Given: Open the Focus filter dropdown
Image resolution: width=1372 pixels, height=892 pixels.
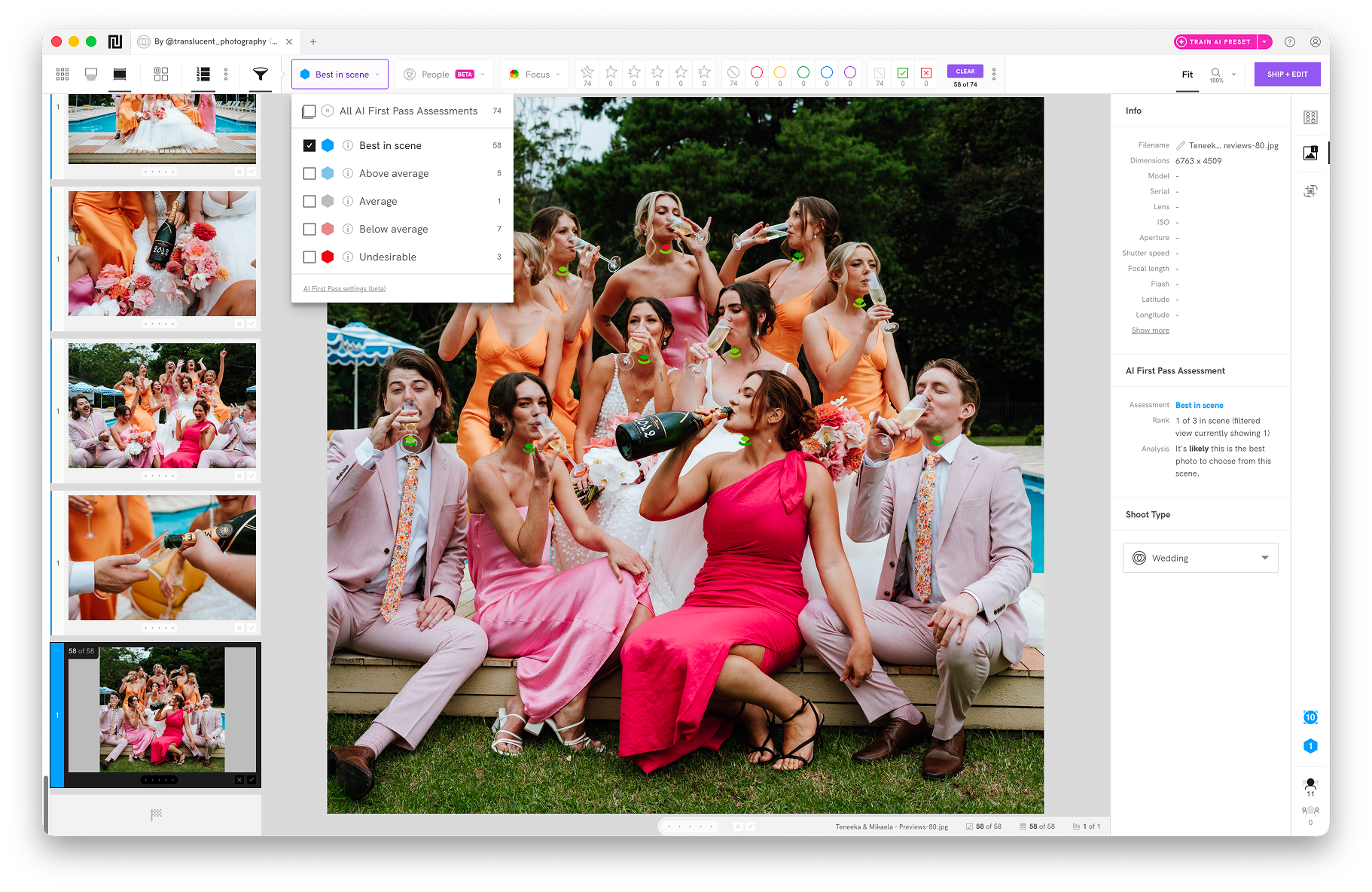Looking at the screenshot, I should (x=535, y=75).
